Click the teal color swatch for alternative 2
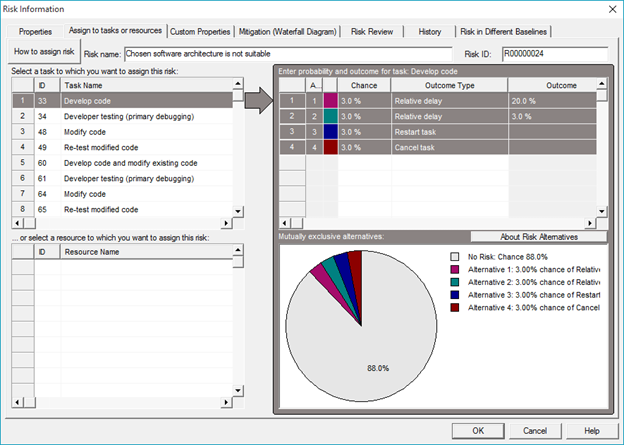624x445 pixels. [x=331, y=116]
